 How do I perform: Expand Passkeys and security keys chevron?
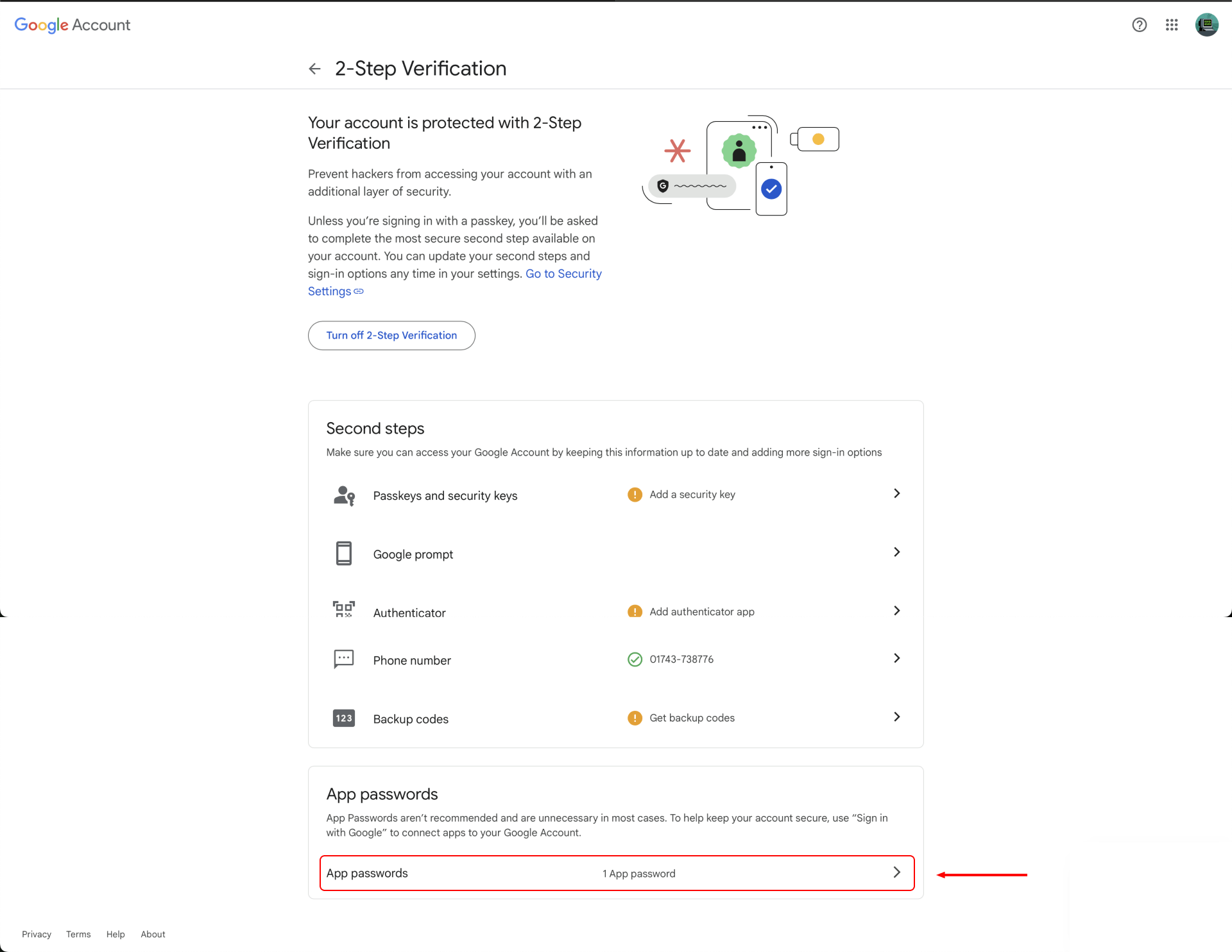click(x=896, y=493)
